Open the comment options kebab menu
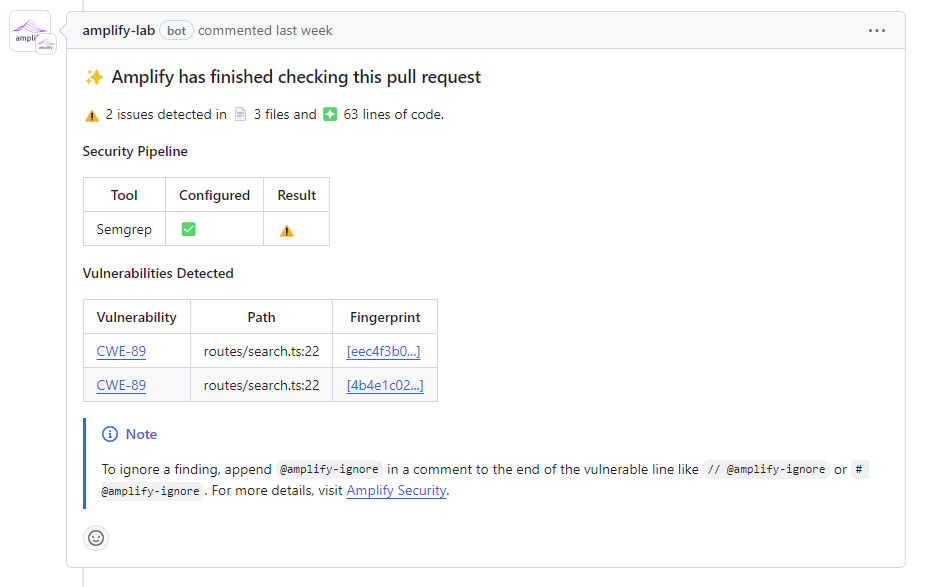Image resolution: width=926 pixels, height=587 pixels. 877,30
